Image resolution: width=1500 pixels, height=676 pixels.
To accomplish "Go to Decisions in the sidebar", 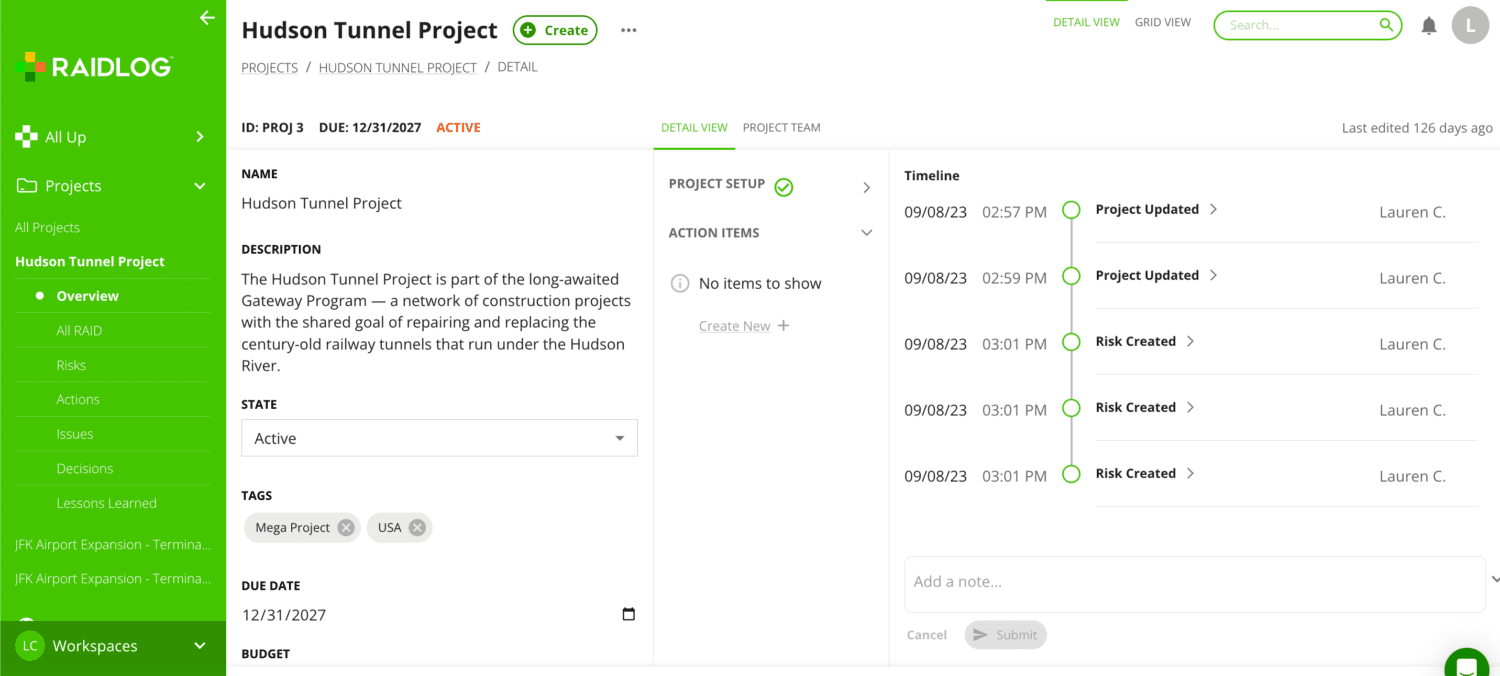I will click(85, 469).
